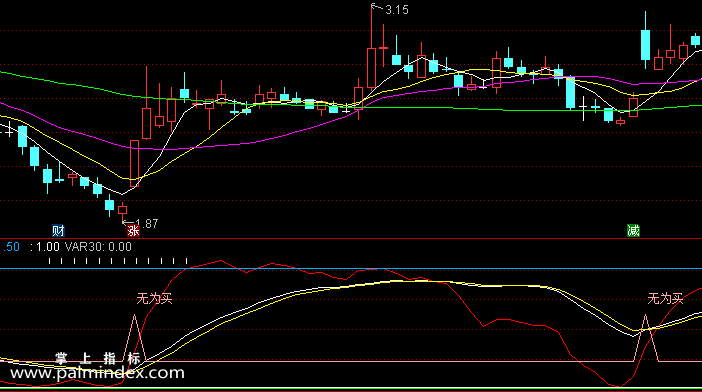Click the first 无为买 signal label
Image resolution: width=702 pixels, height=392 pixels.
pos(154,298)
